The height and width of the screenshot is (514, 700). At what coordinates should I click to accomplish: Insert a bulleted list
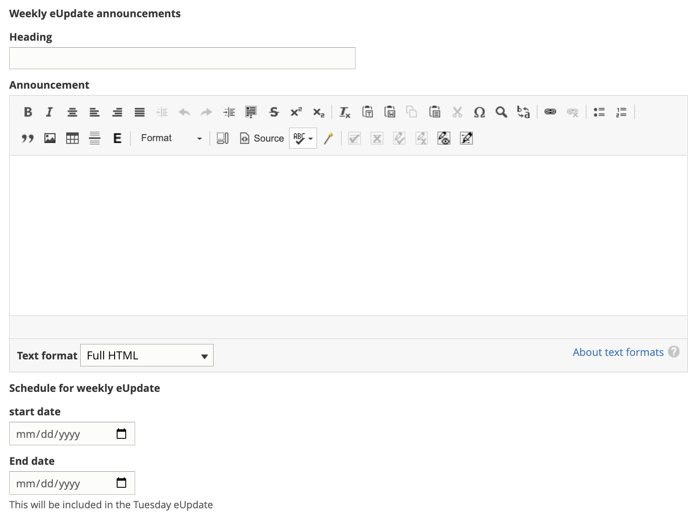[x=599, y=112]
